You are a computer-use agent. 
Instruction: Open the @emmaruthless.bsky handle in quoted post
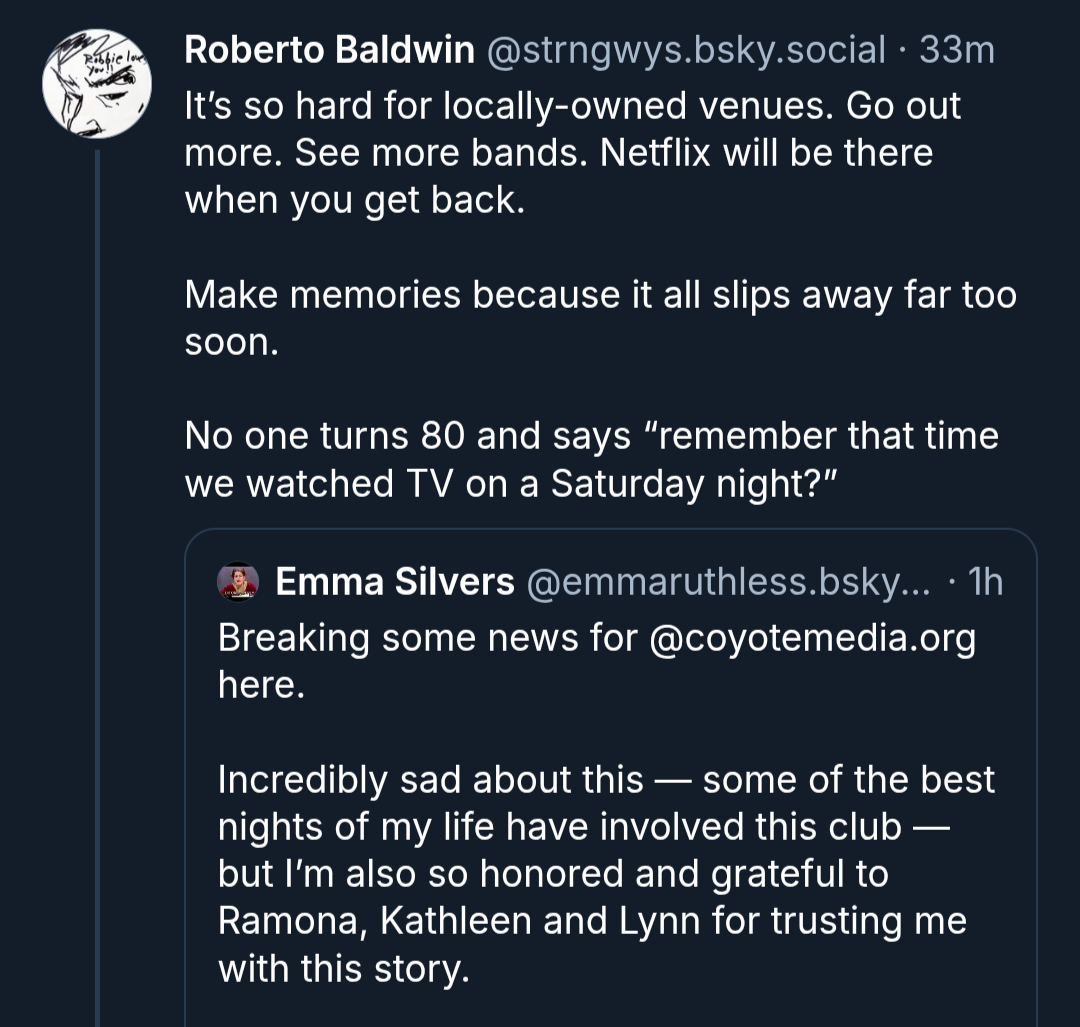pos(728,582)
